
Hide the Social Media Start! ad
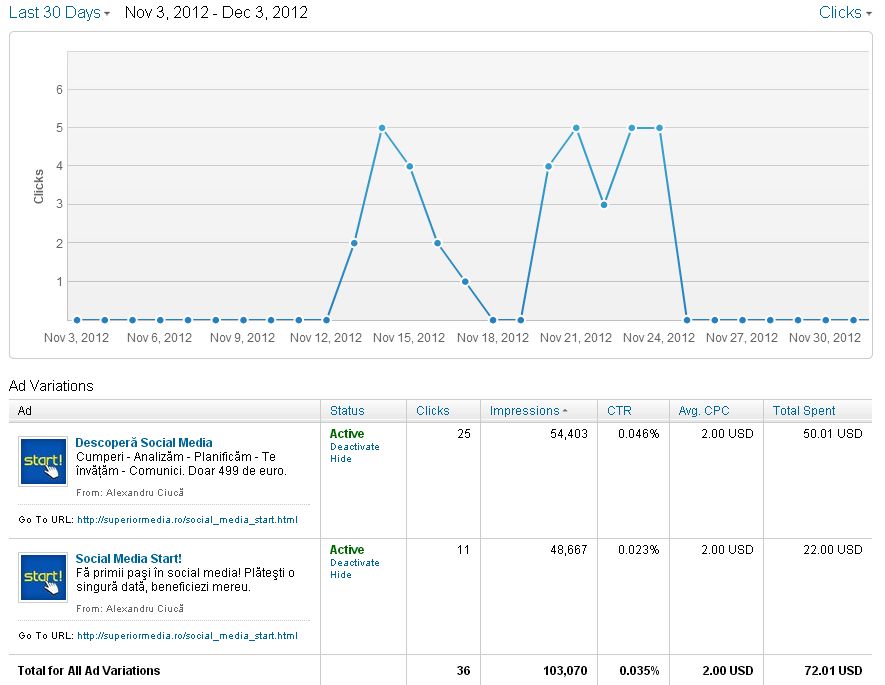click(x=341, y=575)
